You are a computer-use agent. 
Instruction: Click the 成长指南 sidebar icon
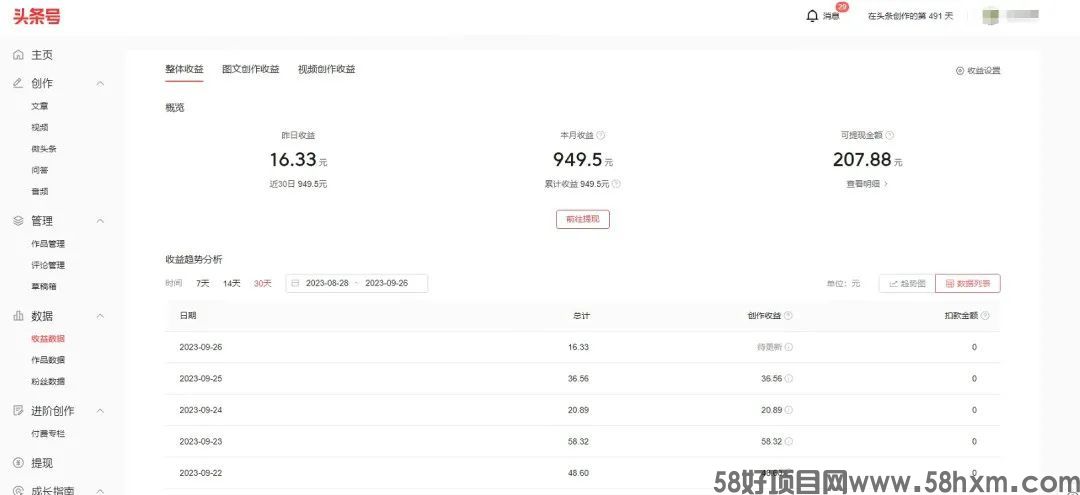[19, 490]
